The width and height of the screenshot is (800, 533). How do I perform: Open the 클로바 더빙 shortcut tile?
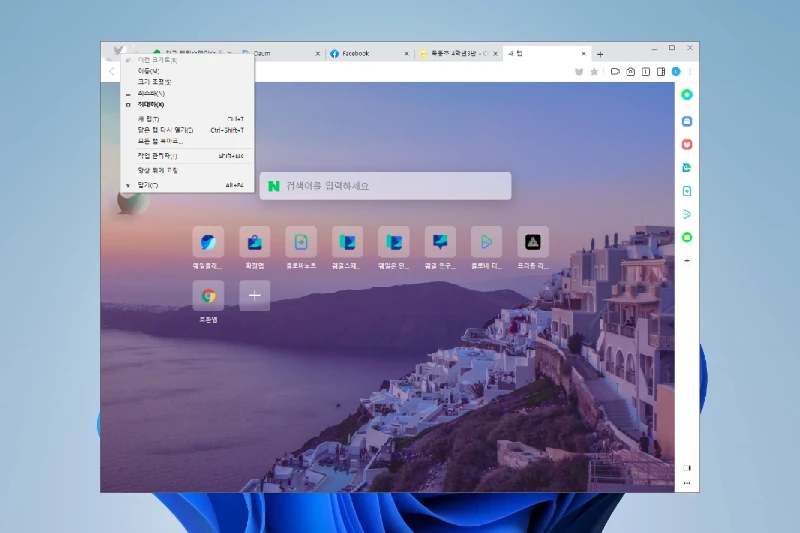point(486,242)
